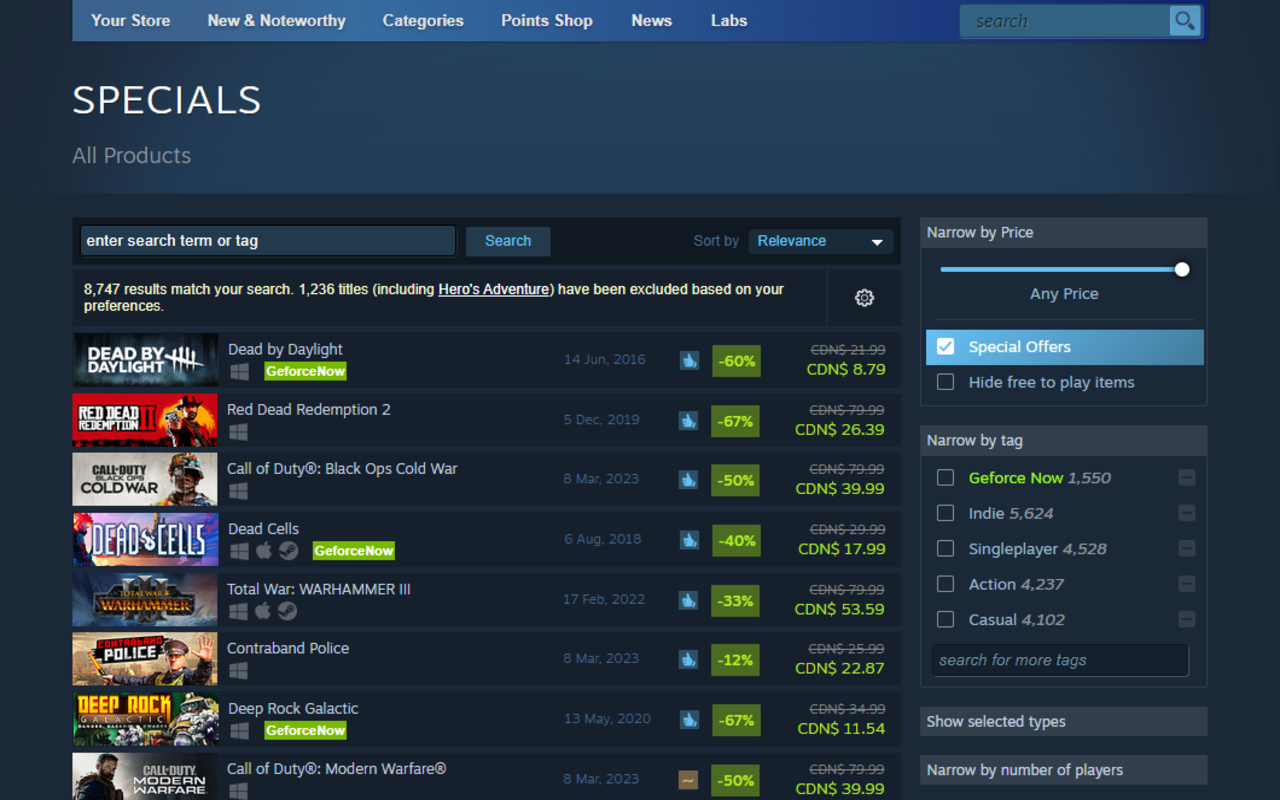This screenshot has width=1280, height=800.
Task: Click the mixed review icon for Modern Warfare
Action: [x=688, y=779]
